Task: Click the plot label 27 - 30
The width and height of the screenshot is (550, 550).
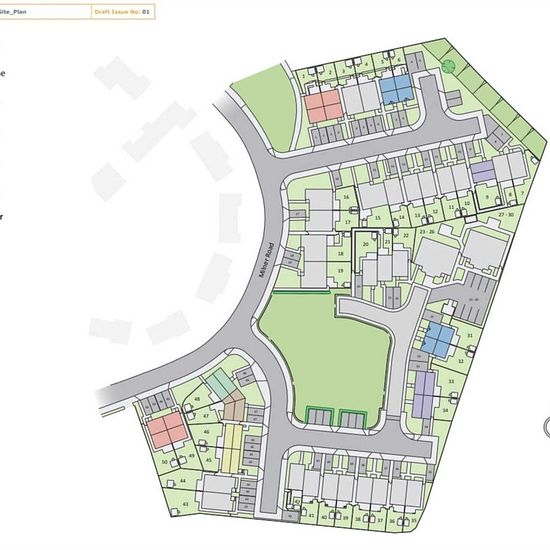Action: click(506, 215)
